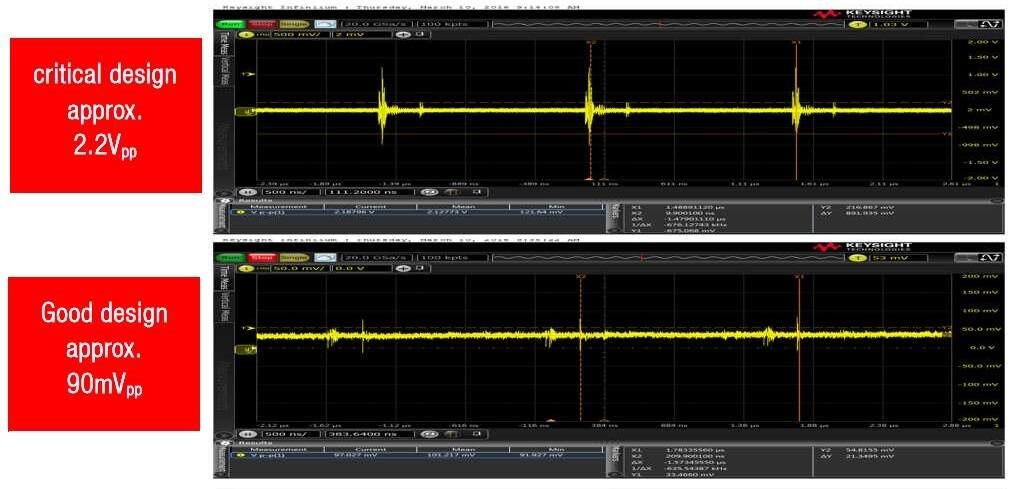Viewport: 1012px width, 489px height.
Task: Click horizontal H button in bottom scope
Action: (246, 434)
